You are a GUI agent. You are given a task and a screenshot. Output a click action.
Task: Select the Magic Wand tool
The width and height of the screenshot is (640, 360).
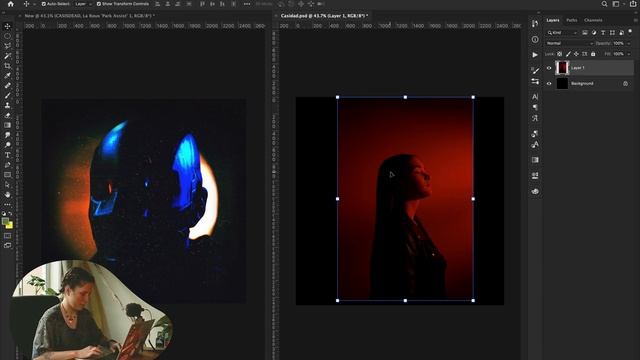coord(7,56)
